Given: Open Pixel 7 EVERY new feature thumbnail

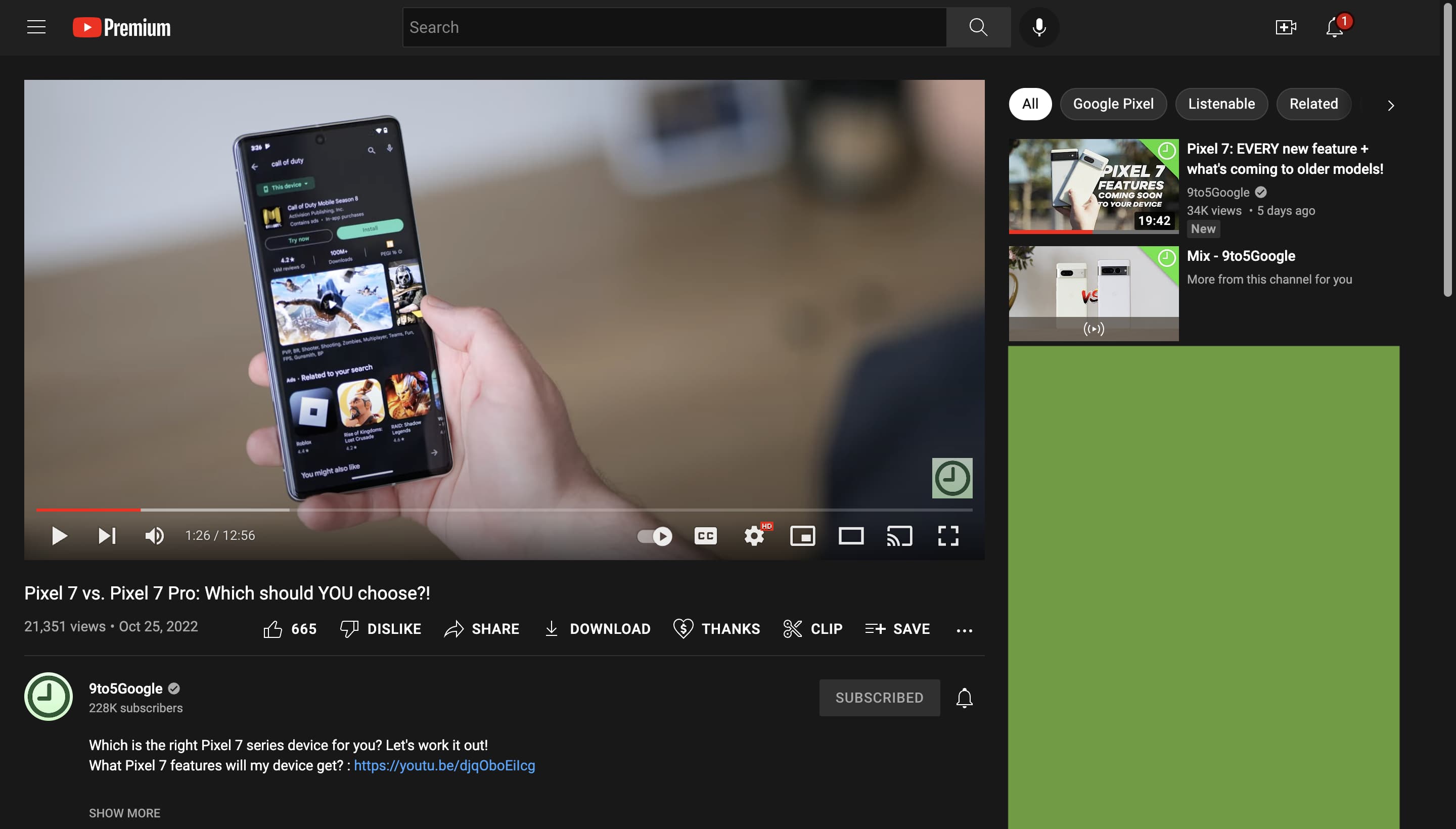Looking at the screenshot, I should point(1093,186).
